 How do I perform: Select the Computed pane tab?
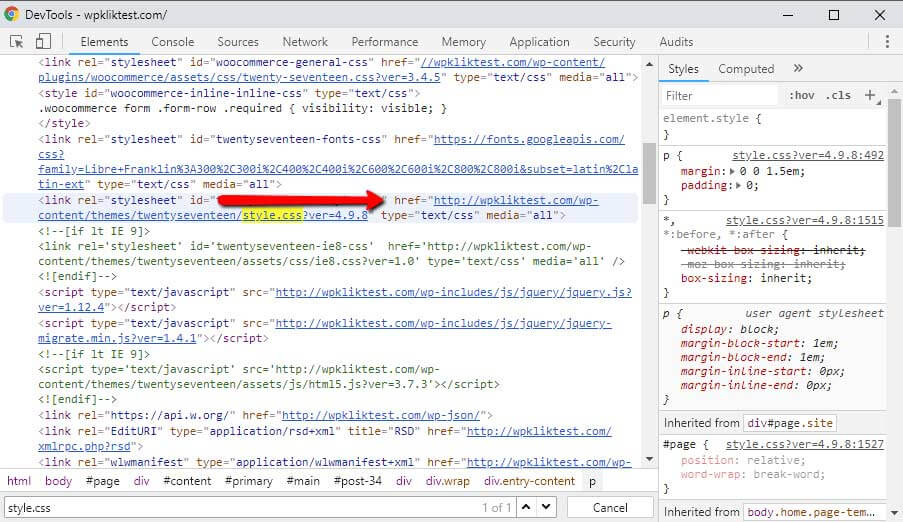pyautogui.click(x=746, y=69)
